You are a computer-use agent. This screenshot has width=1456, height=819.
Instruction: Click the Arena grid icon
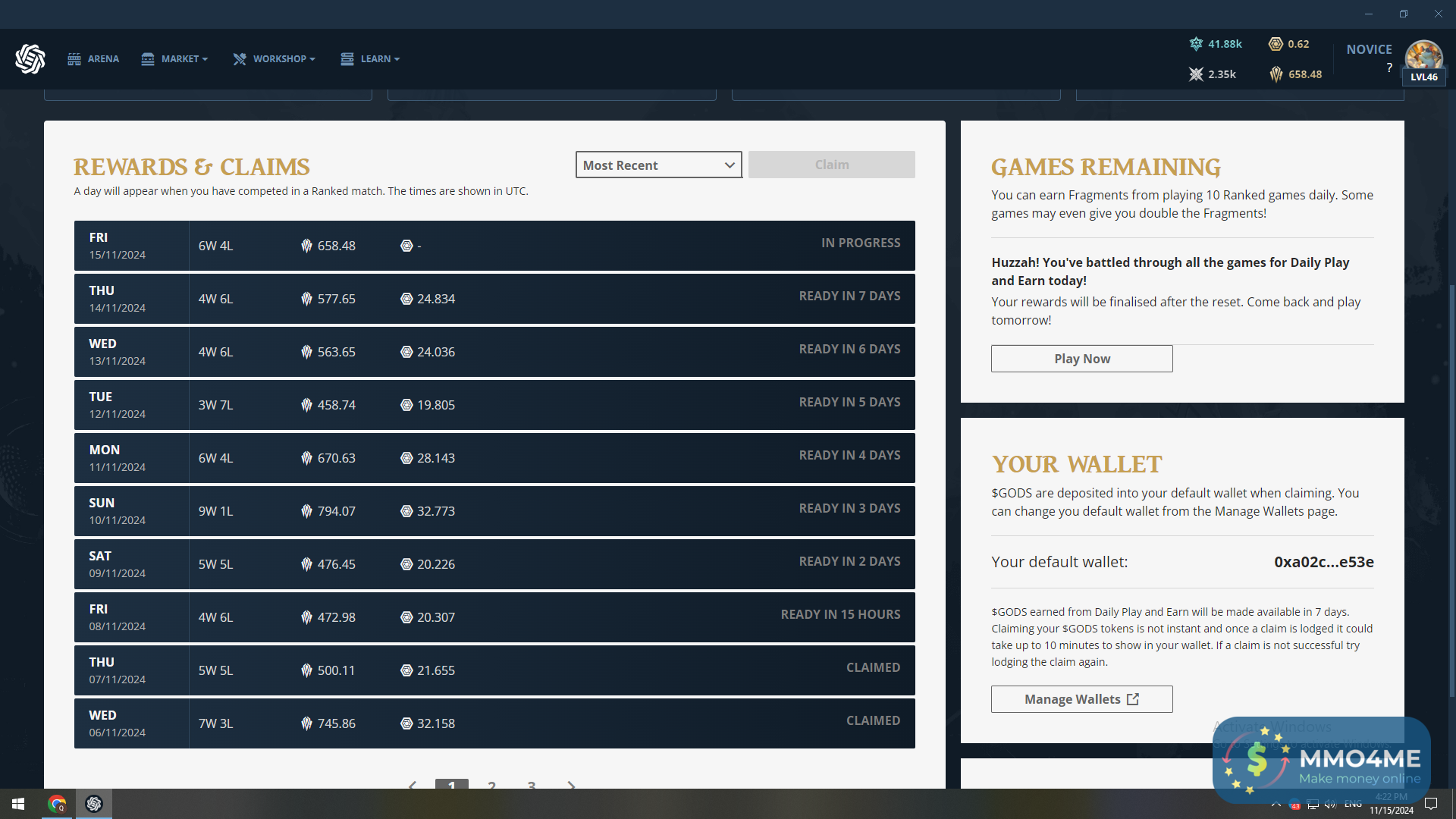(74, 58)
